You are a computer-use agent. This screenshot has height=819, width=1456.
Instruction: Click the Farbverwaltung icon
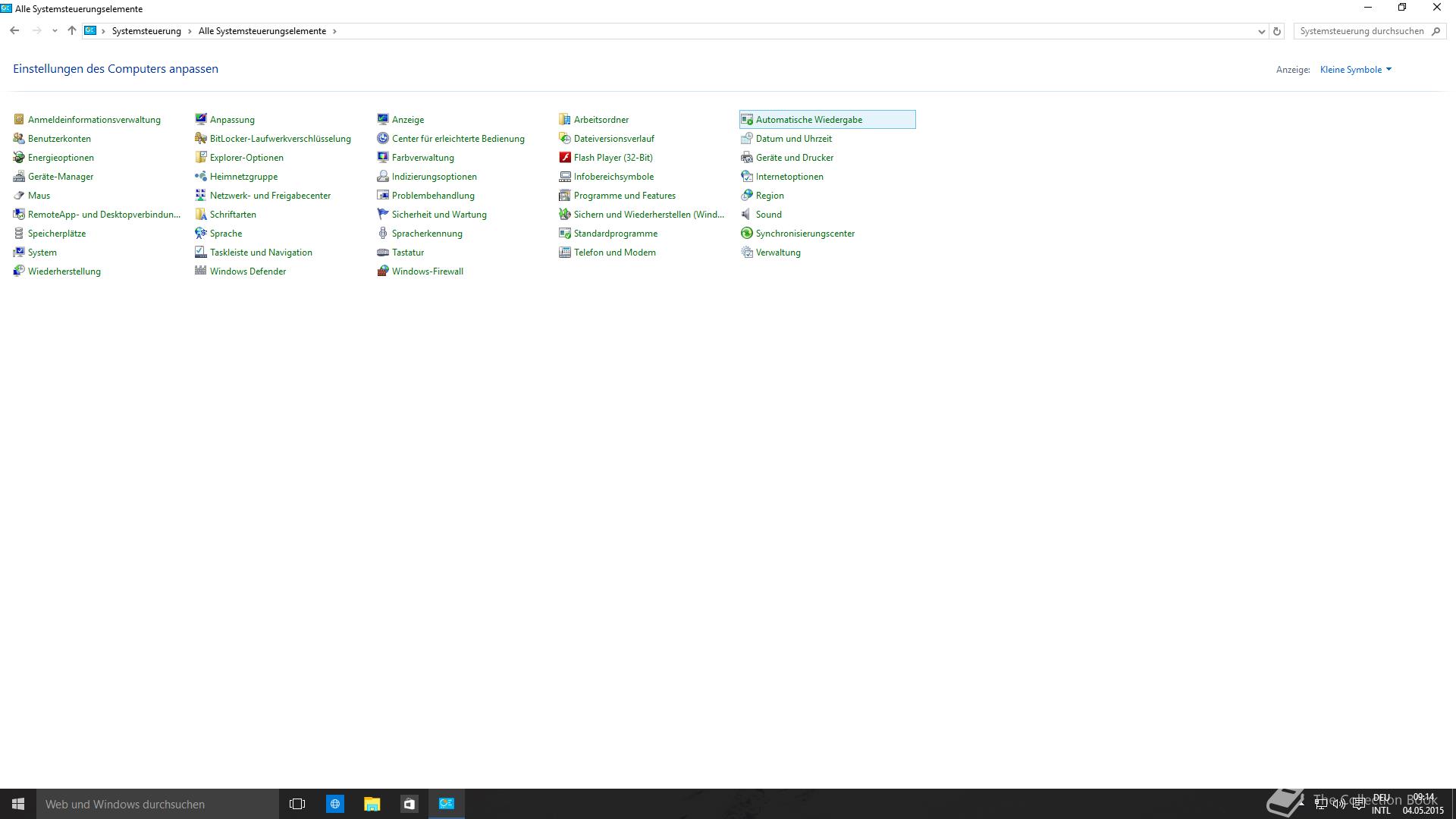coord(383,157)
